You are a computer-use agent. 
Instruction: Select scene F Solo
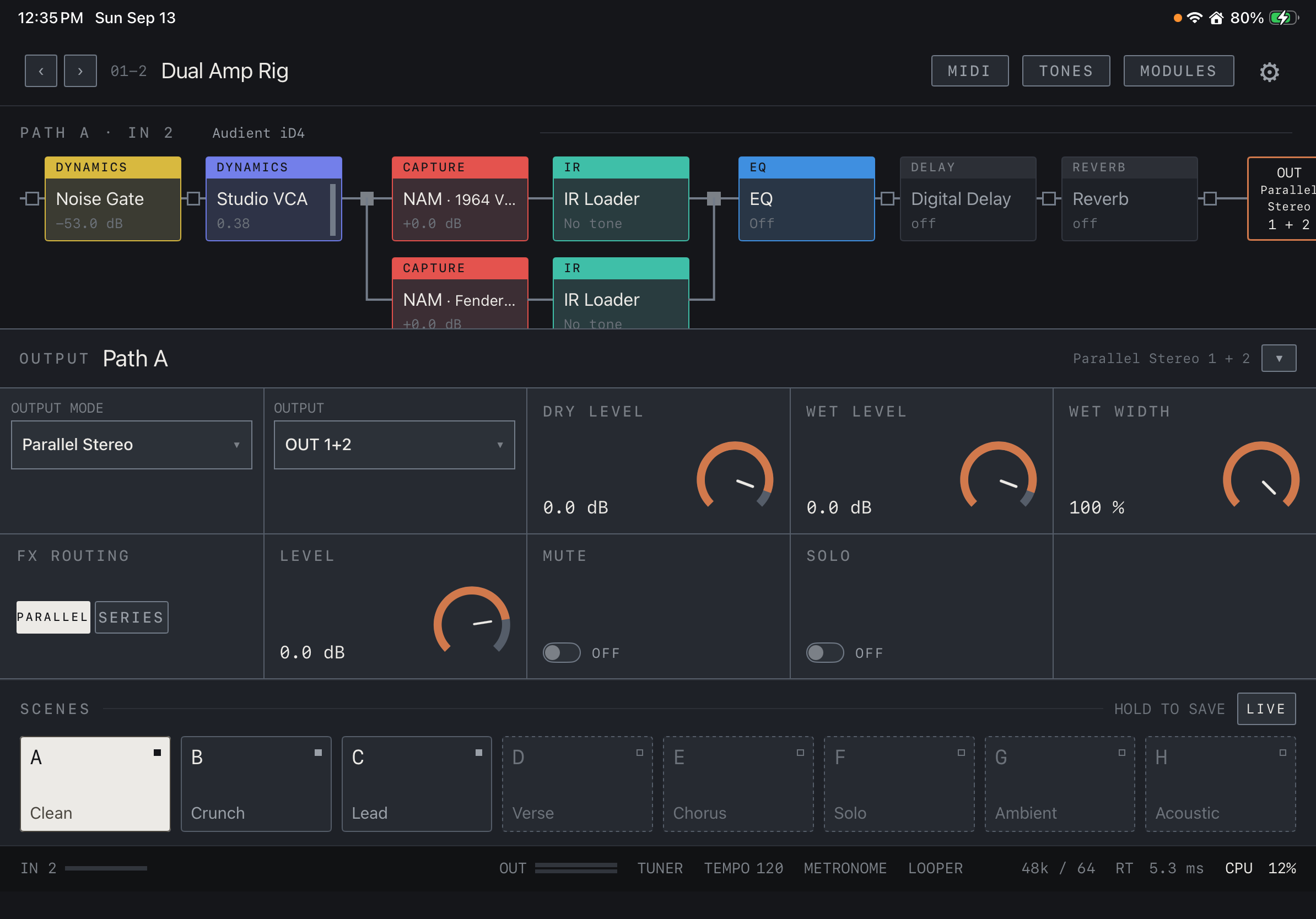pos(899,784)
